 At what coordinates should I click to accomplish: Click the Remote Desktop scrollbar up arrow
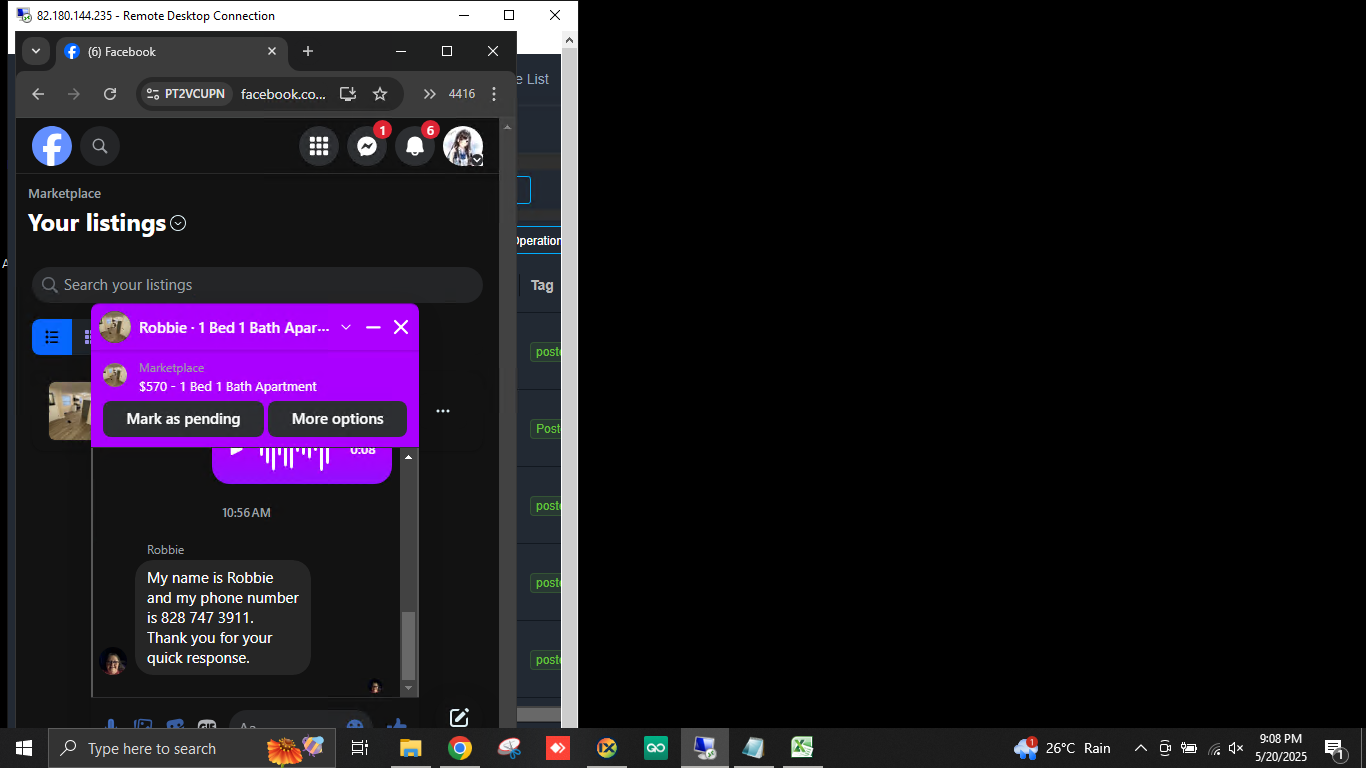point(569,41)
